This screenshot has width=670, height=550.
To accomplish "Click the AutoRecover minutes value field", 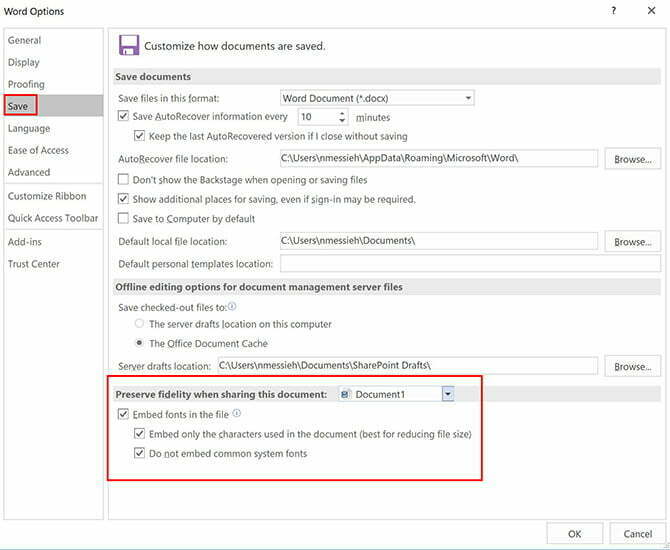I will pyautogui.click(x=318, y=117).
